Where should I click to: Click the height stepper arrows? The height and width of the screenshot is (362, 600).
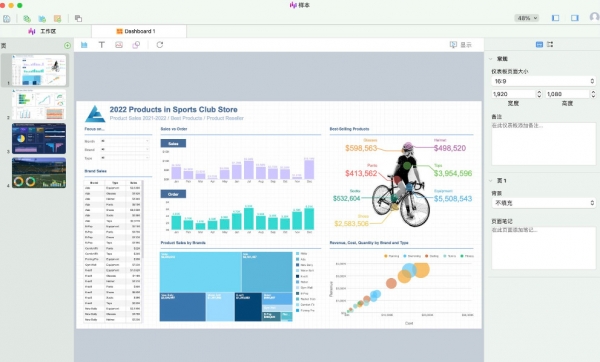pyautogui.click(x=593, y=94)
